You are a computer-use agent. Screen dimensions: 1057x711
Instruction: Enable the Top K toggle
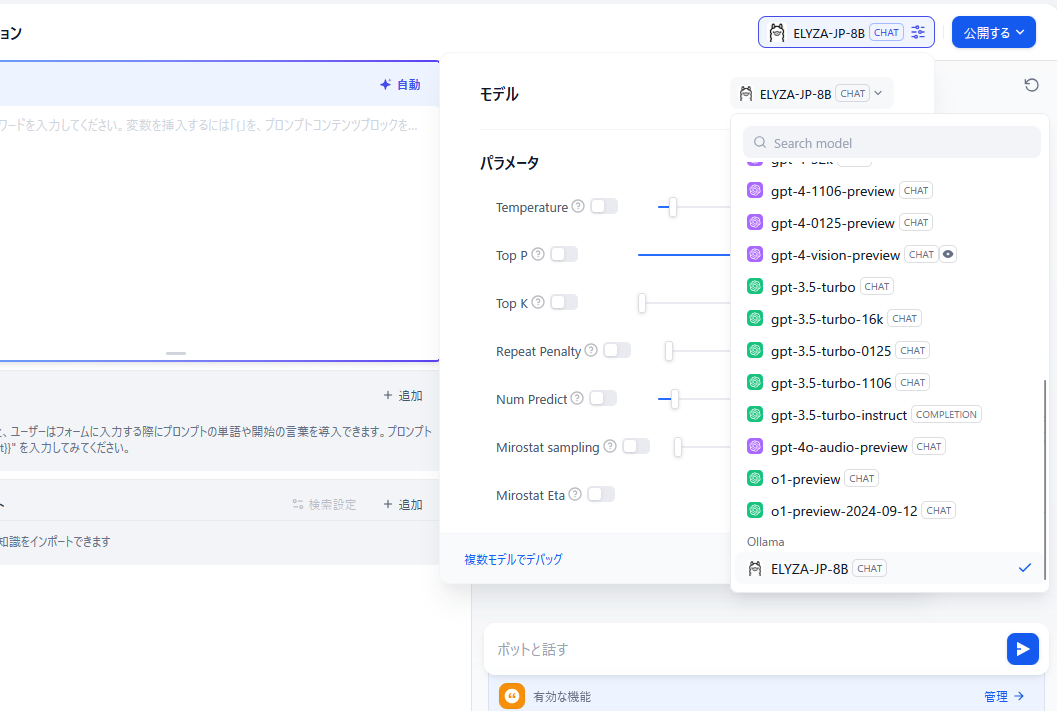point(564,302)
